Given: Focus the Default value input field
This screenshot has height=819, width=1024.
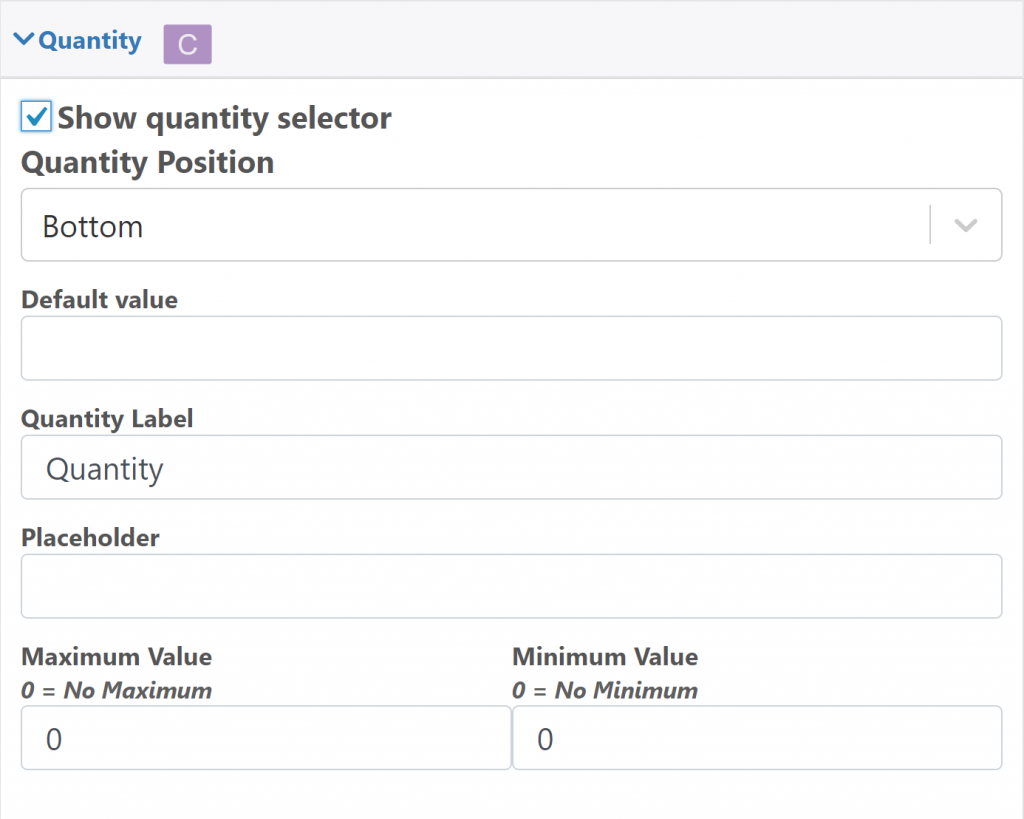Looking at the screenshot, I should click(511, 348).
